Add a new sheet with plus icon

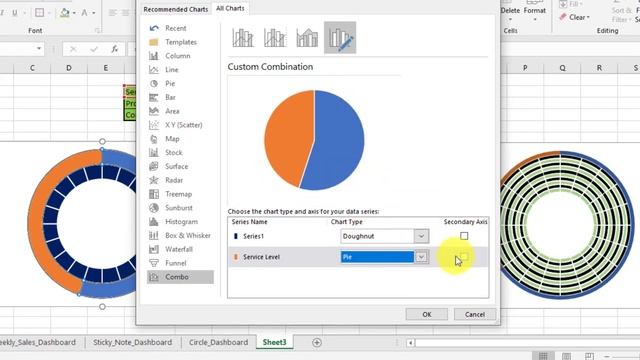317,342
